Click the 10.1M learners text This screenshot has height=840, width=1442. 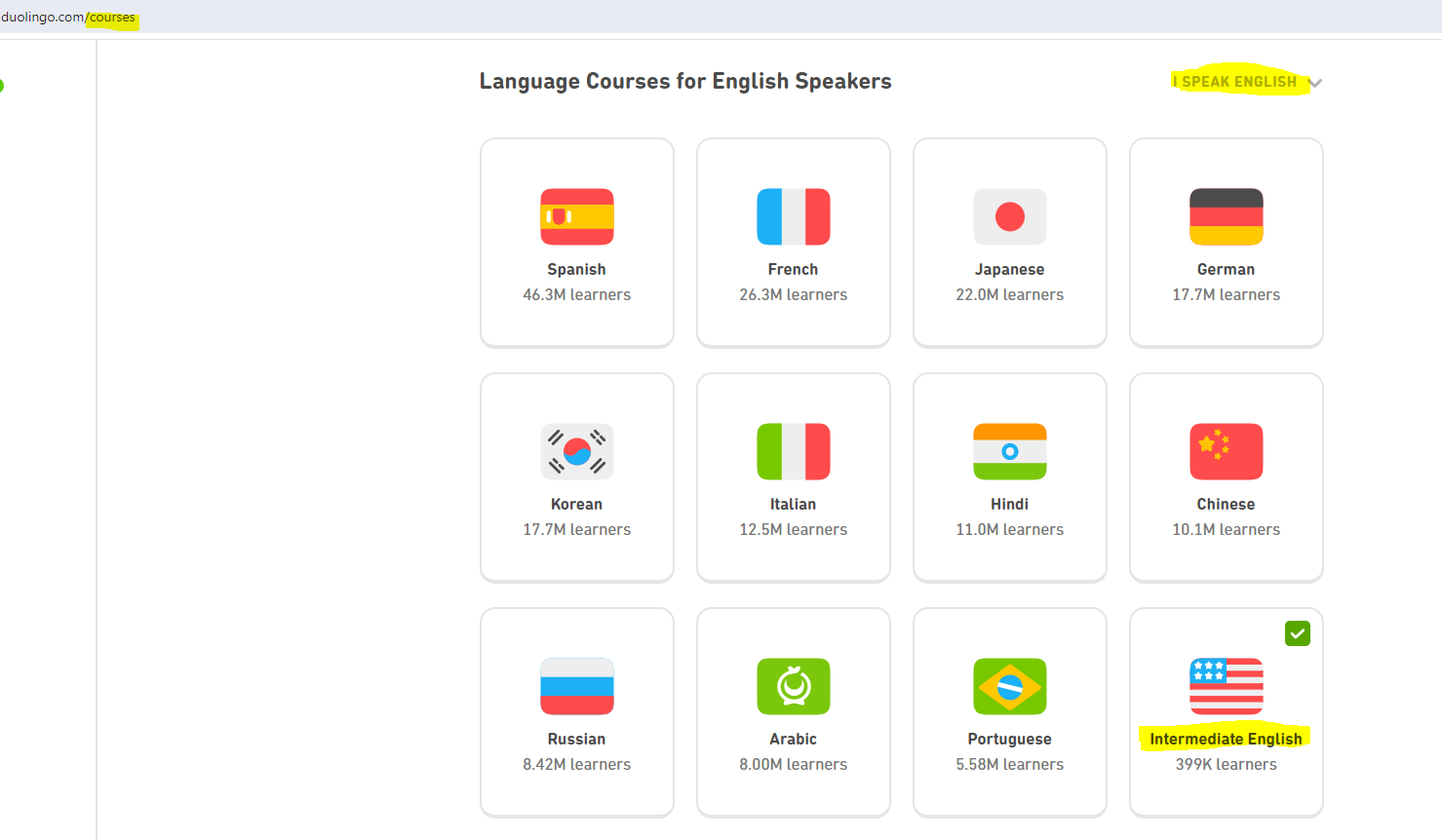pos(1227,529)
